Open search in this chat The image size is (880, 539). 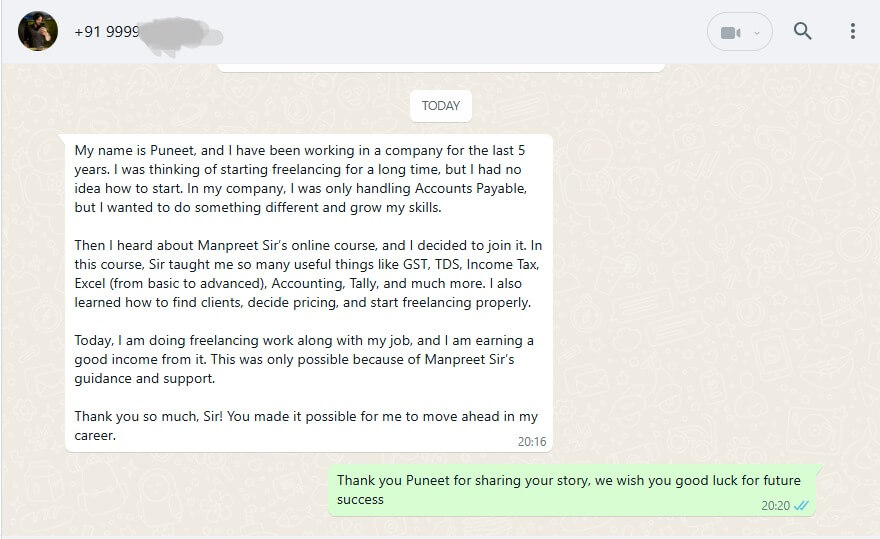(802, 32)
